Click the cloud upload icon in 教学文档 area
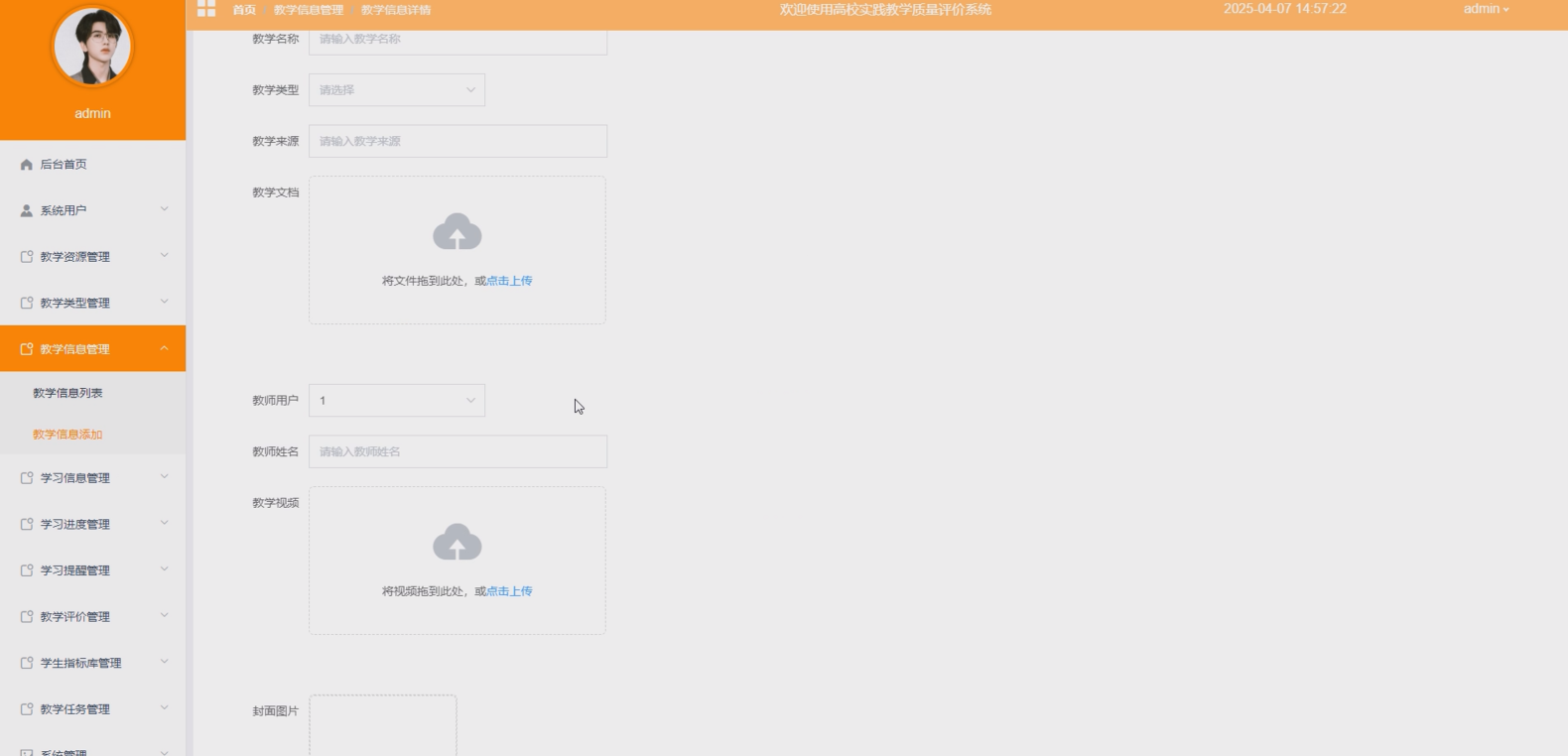The height and width of the screenshot is (756, 1568). tap(457, 232)
